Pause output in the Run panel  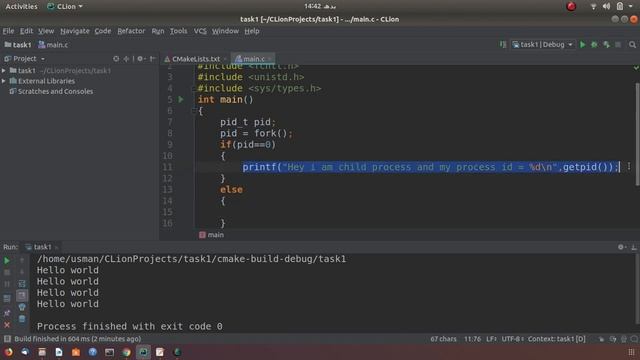point(7,284)
